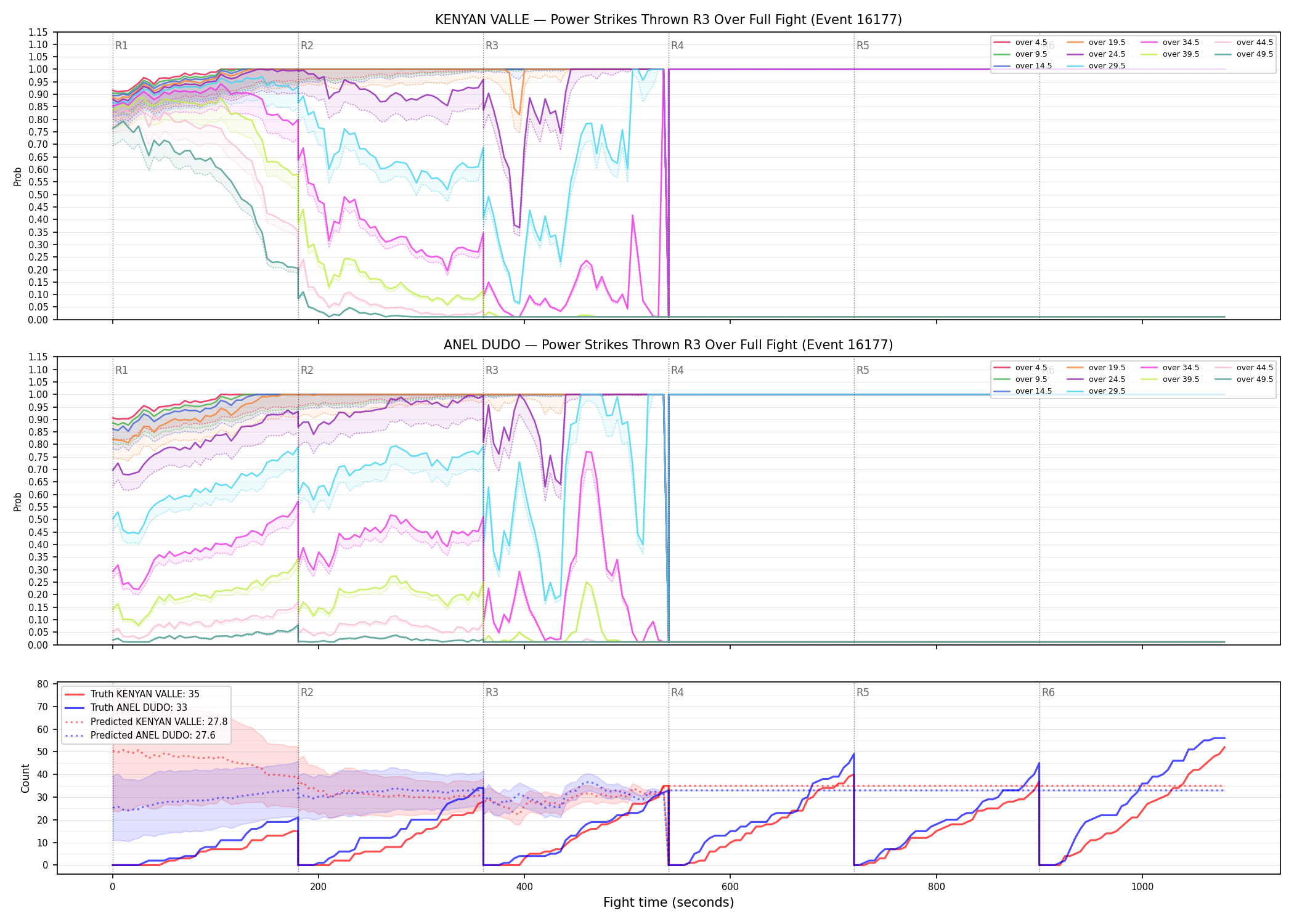Click 'Truth ANEL DUDO: 33' legend entry
The image size is (1294, 924).
126,708
